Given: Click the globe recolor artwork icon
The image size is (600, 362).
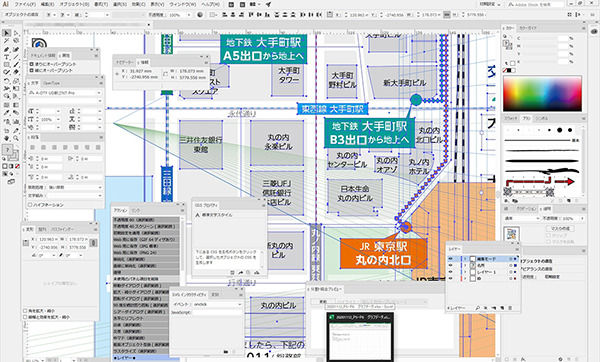Looking at the screenshot, I should pos(200,15).
